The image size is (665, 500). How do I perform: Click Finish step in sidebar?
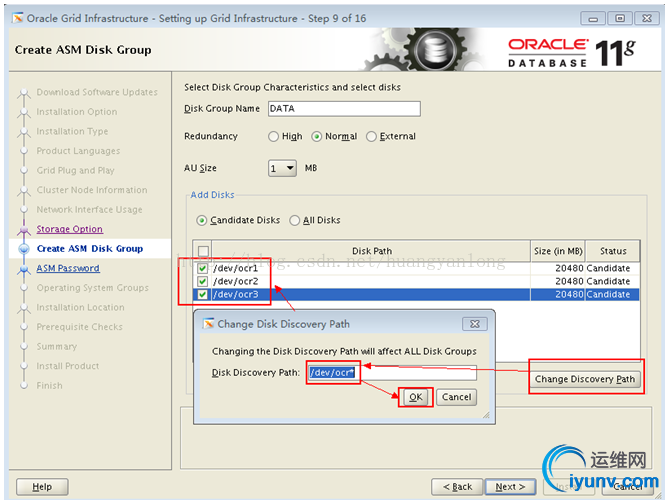[50, 385]
